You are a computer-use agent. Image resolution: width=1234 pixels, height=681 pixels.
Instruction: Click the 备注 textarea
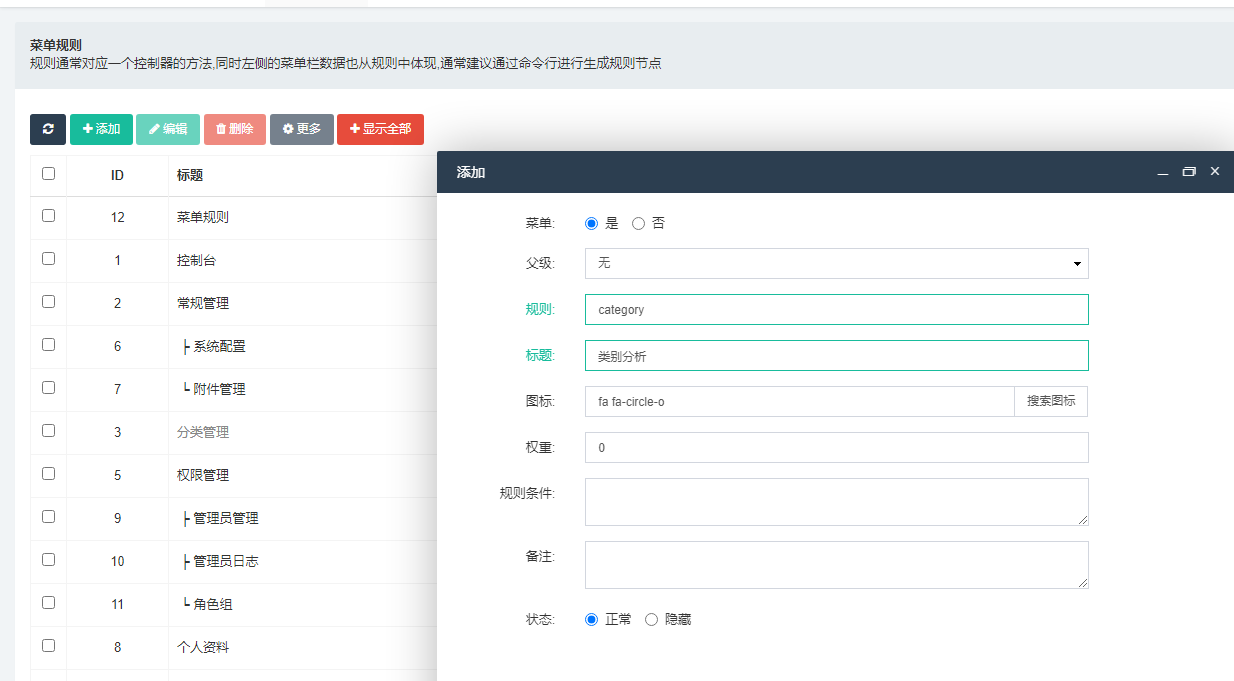click(x=836, y=564)
